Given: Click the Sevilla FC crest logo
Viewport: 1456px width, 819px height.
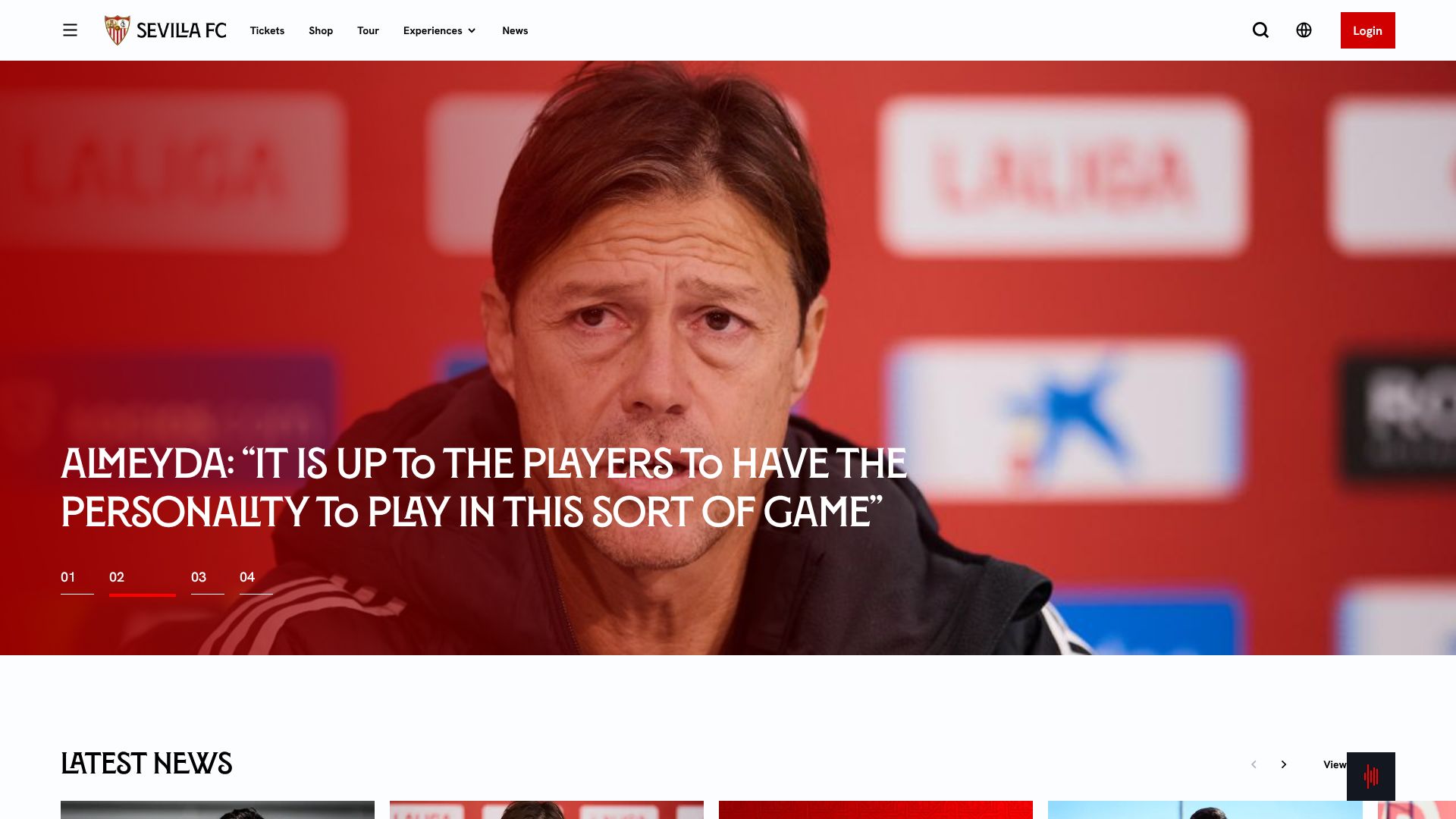Looking at the screenshot, I should 118,30.
